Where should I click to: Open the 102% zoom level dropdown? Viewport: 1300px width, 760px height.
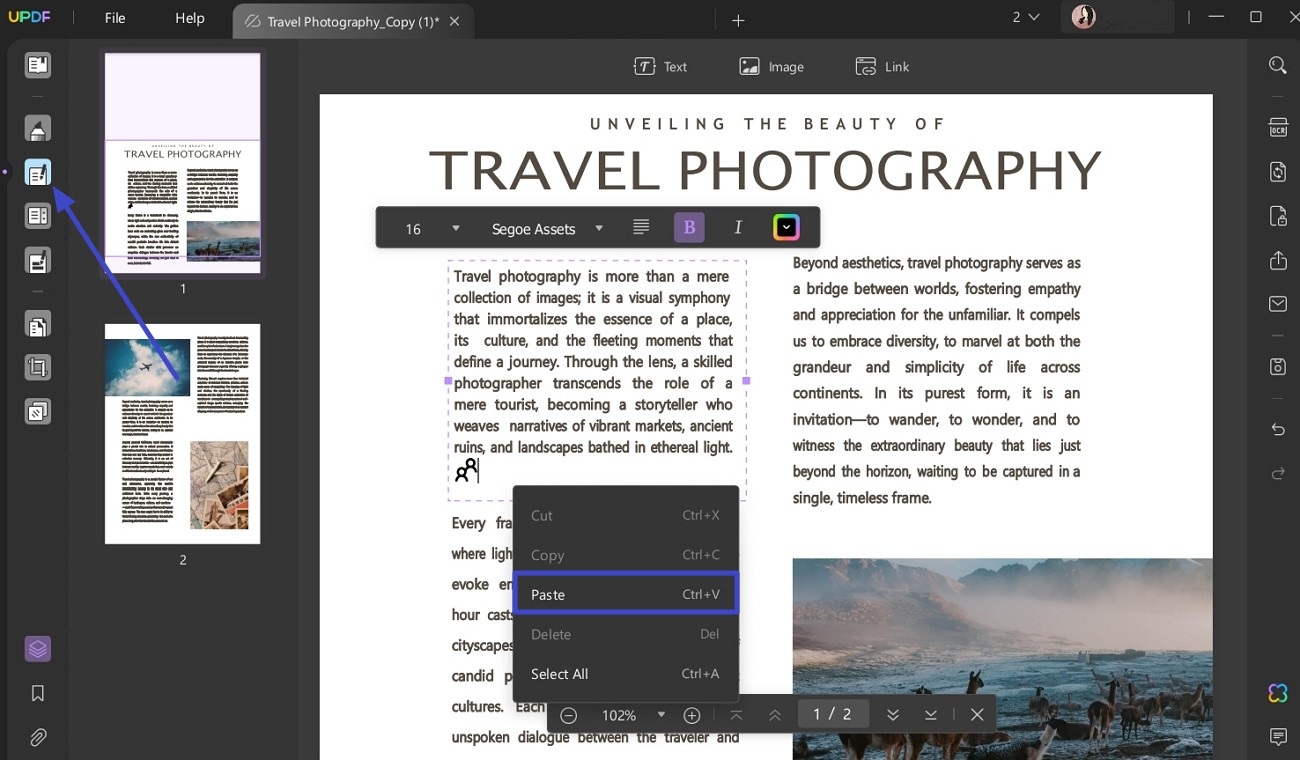661,715
